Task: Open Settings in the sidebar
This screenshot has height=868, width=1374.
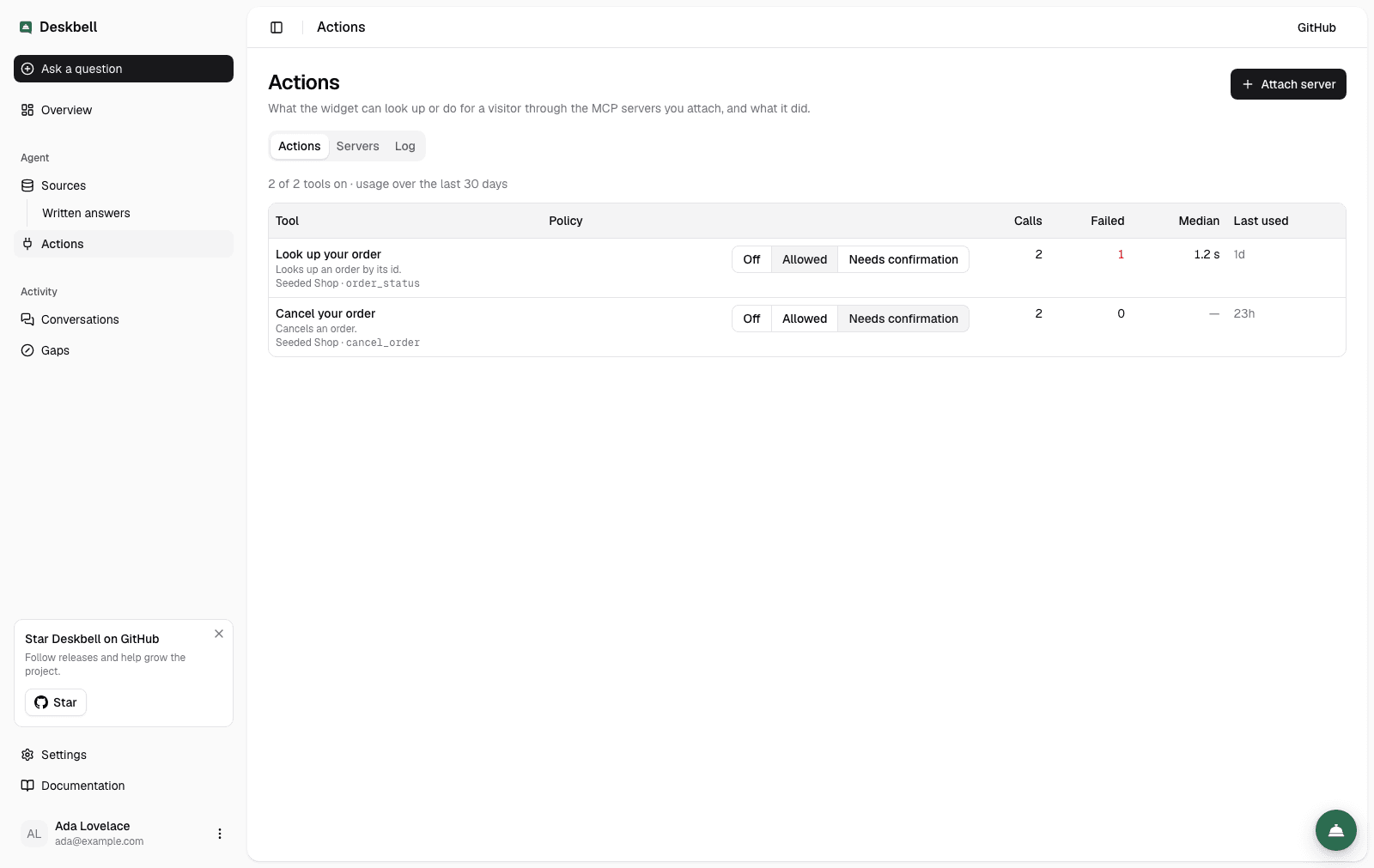Action: tap(124, 755)
